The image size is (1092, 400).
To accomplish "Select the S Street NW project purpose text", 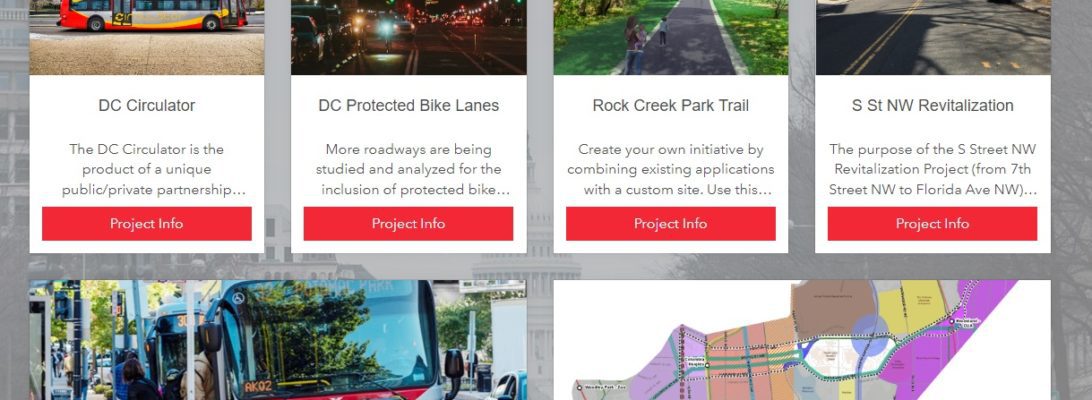I will coord(933,169).
